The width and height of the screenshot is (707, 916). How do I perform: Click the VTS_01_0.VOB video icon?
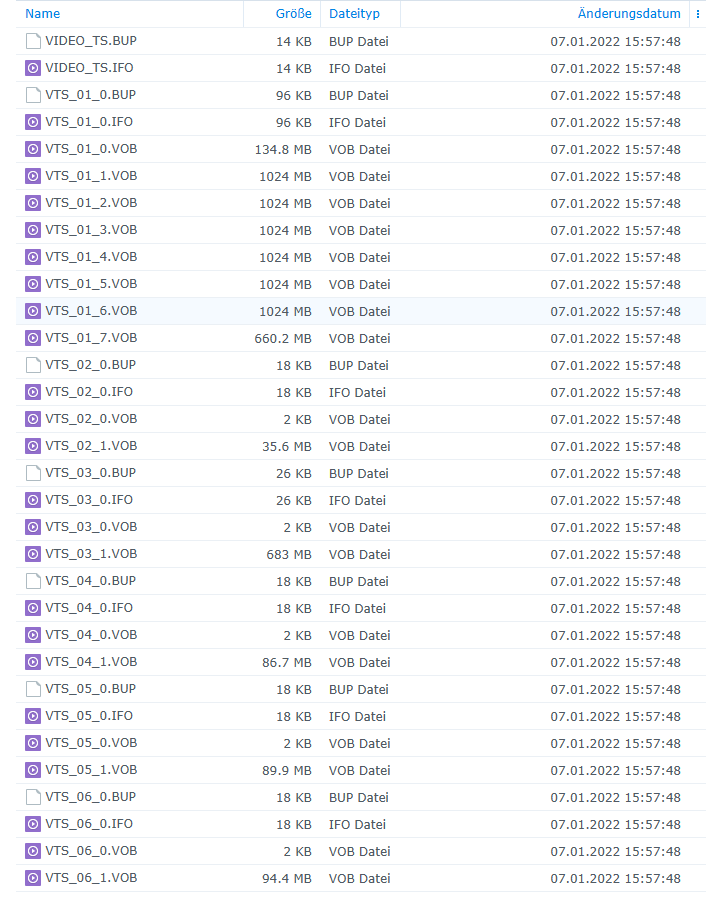pos(33,149)
